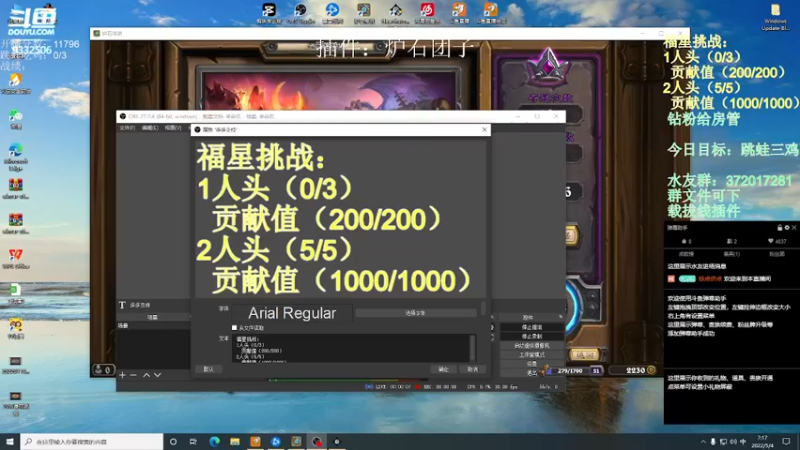Click the lock icon in the danmaku helper window
Screen dimensions: 800x450
(780, 228)
